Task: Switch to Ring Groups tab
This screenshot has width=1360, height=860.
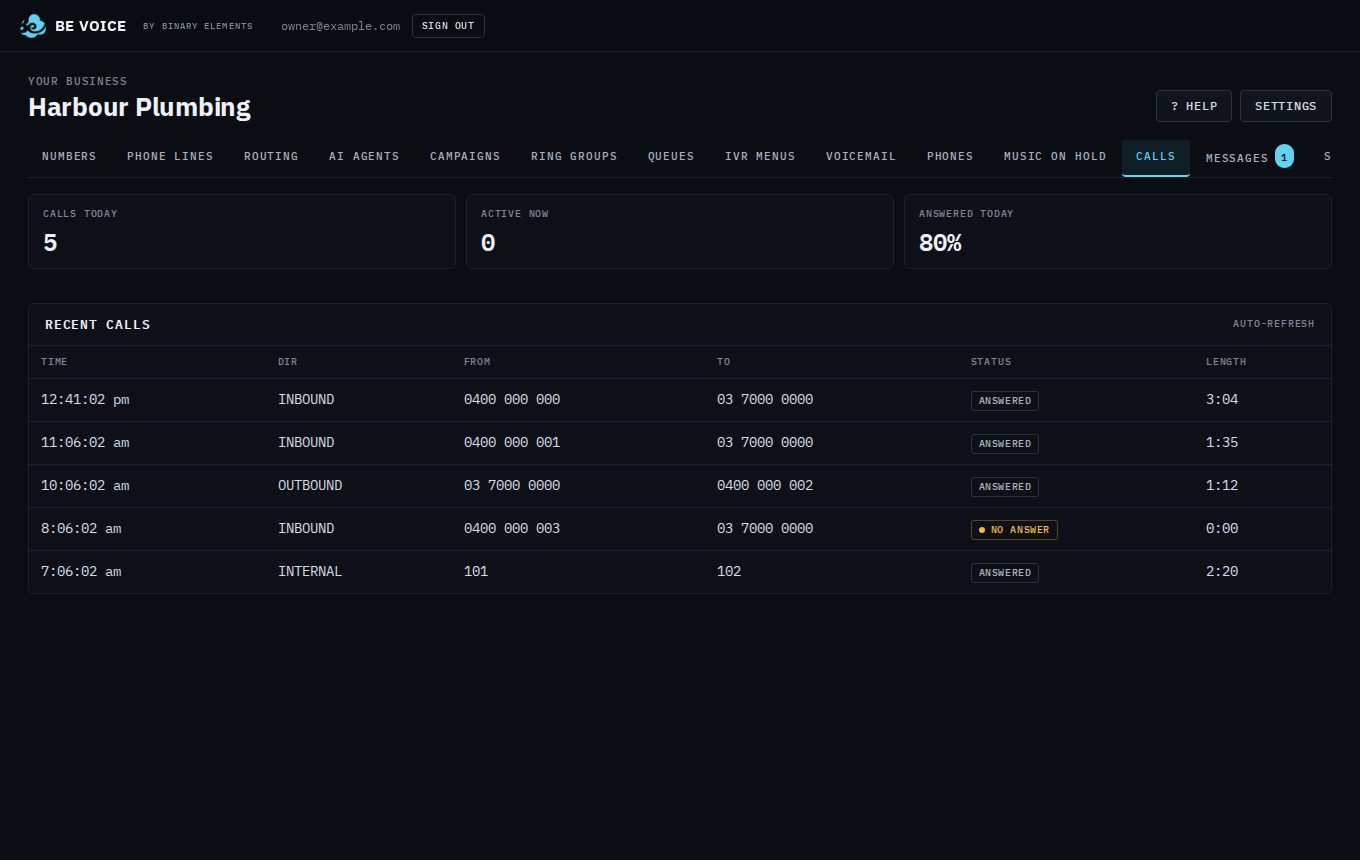Action: tap(574, 157)
